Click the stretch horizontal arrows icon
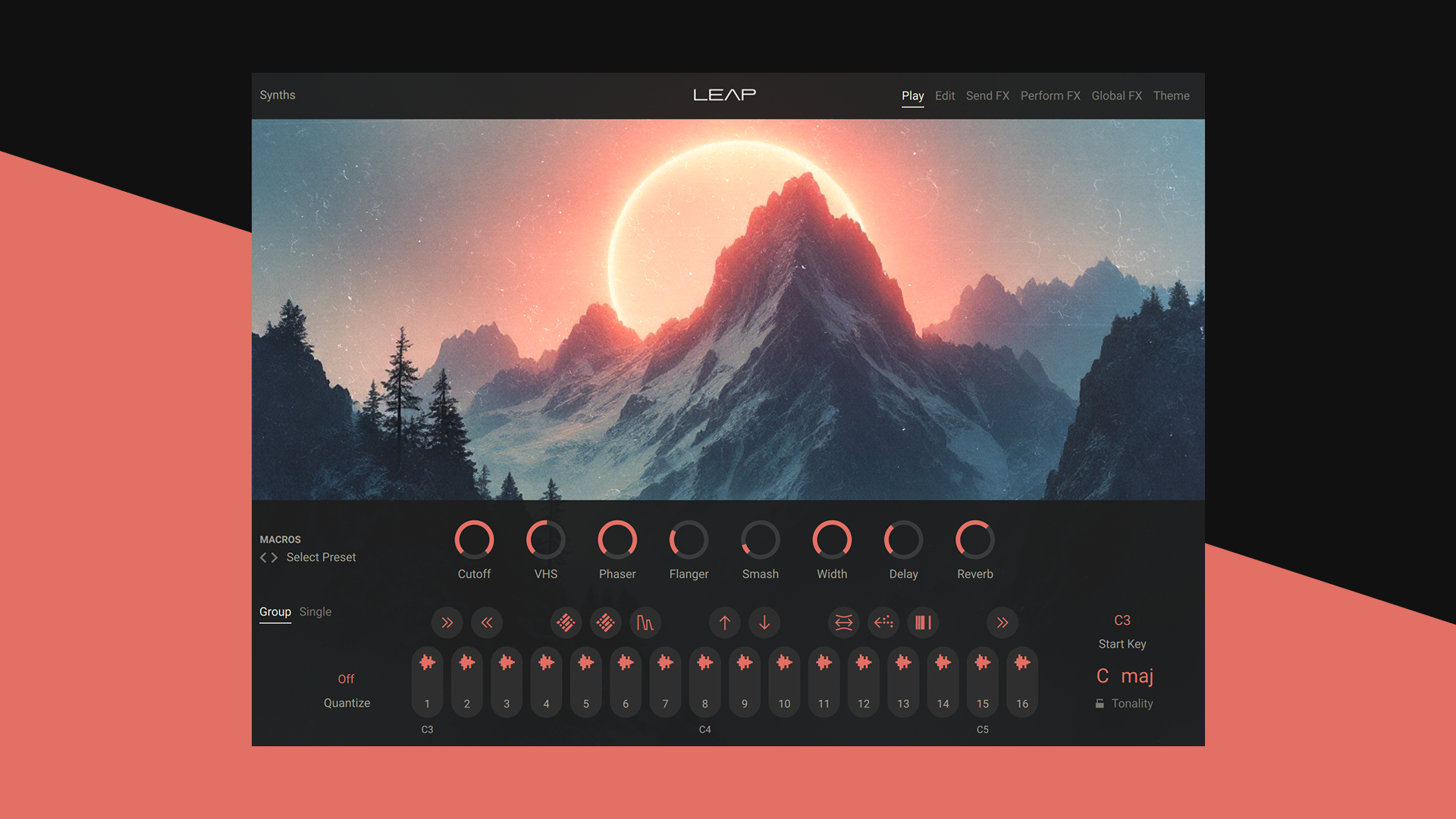1456x819 pixels. point(843,623)
